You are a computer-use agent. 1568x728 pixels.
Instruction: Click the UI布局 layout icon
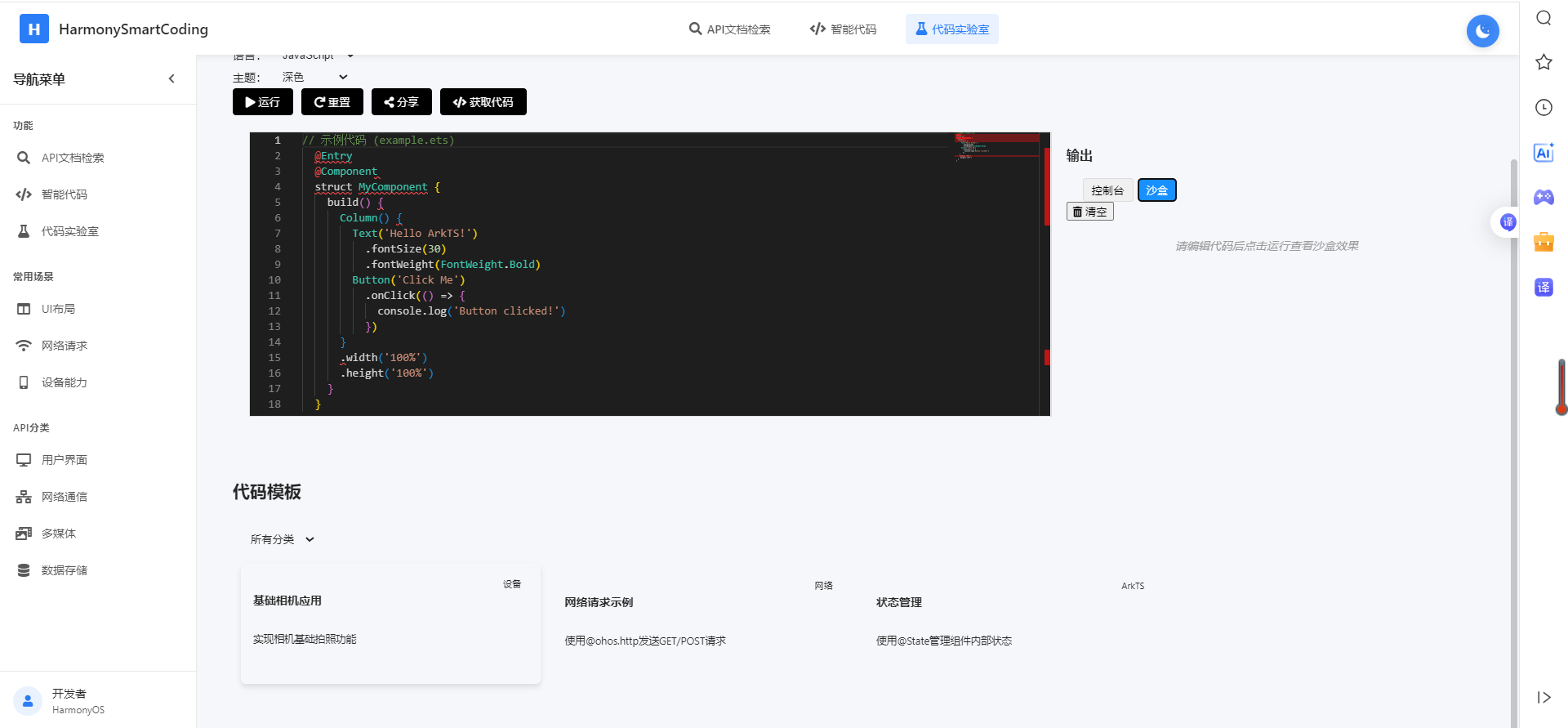coord(24,309)
